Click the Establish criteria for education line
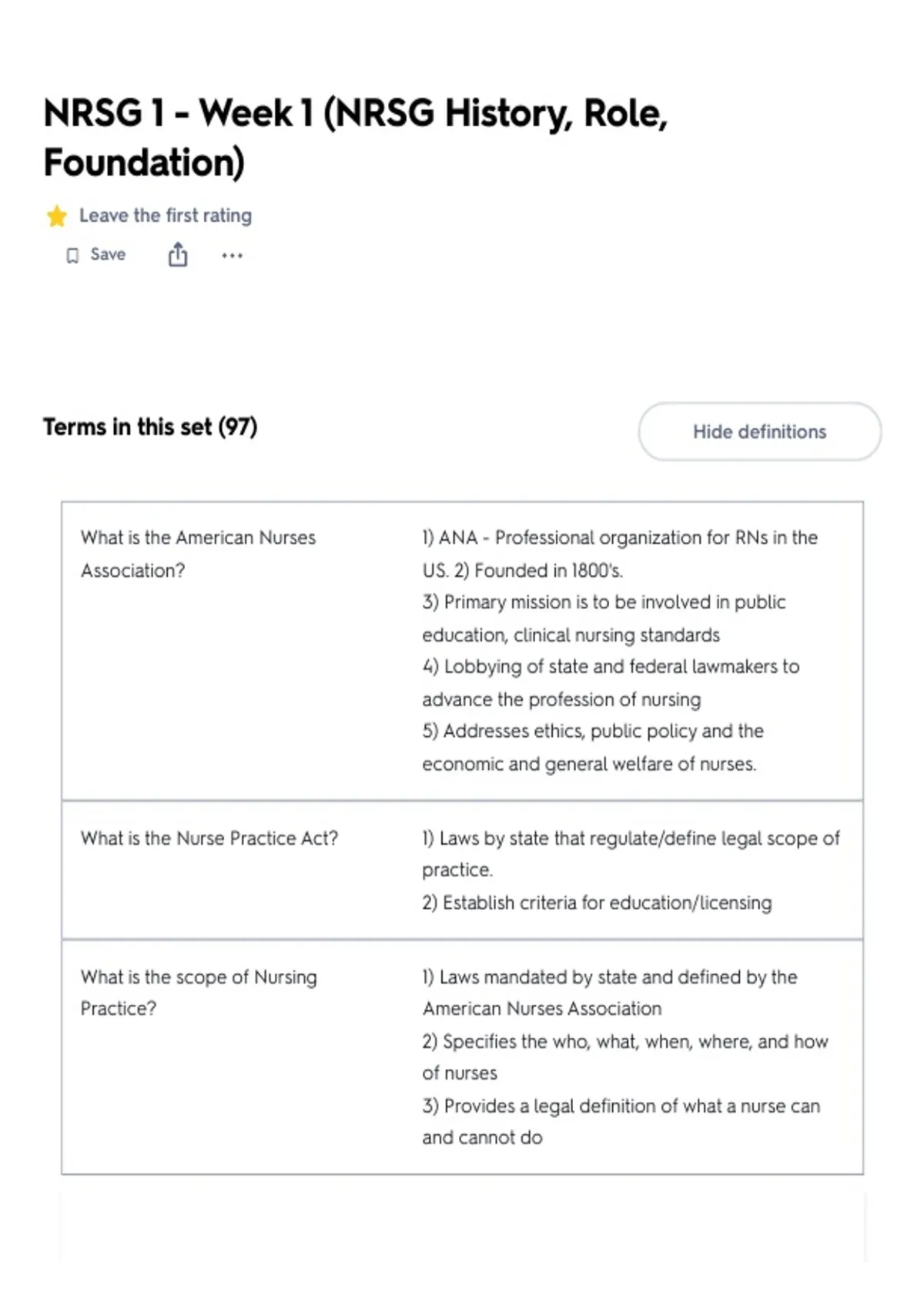924x1309 pixels. tap(597, 902)
